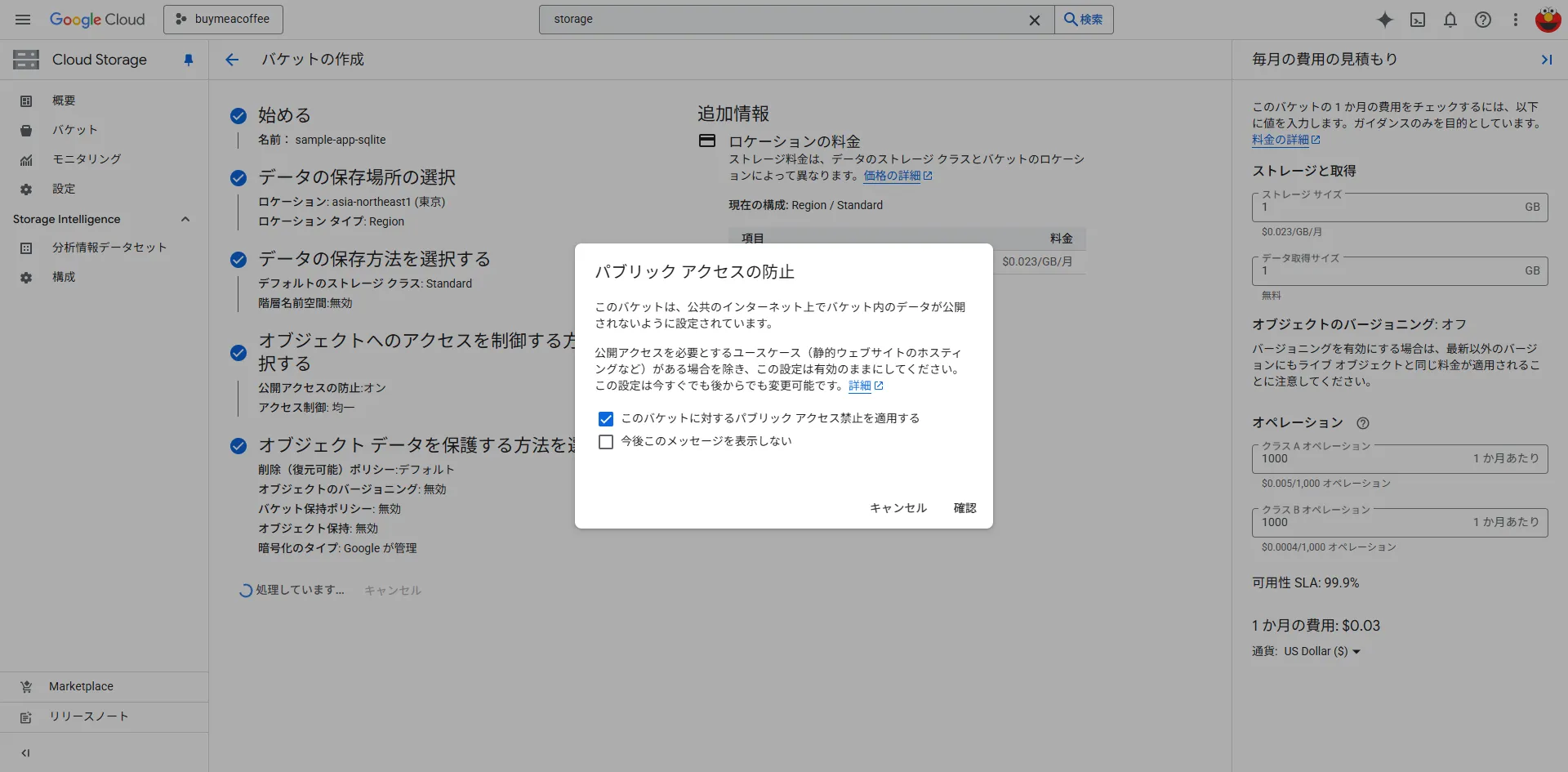The height and width of the screenshot is (772, 1568).
Task: Expand the オブジェクトへのアクセスを制御 step
Action: pos(416,352)
